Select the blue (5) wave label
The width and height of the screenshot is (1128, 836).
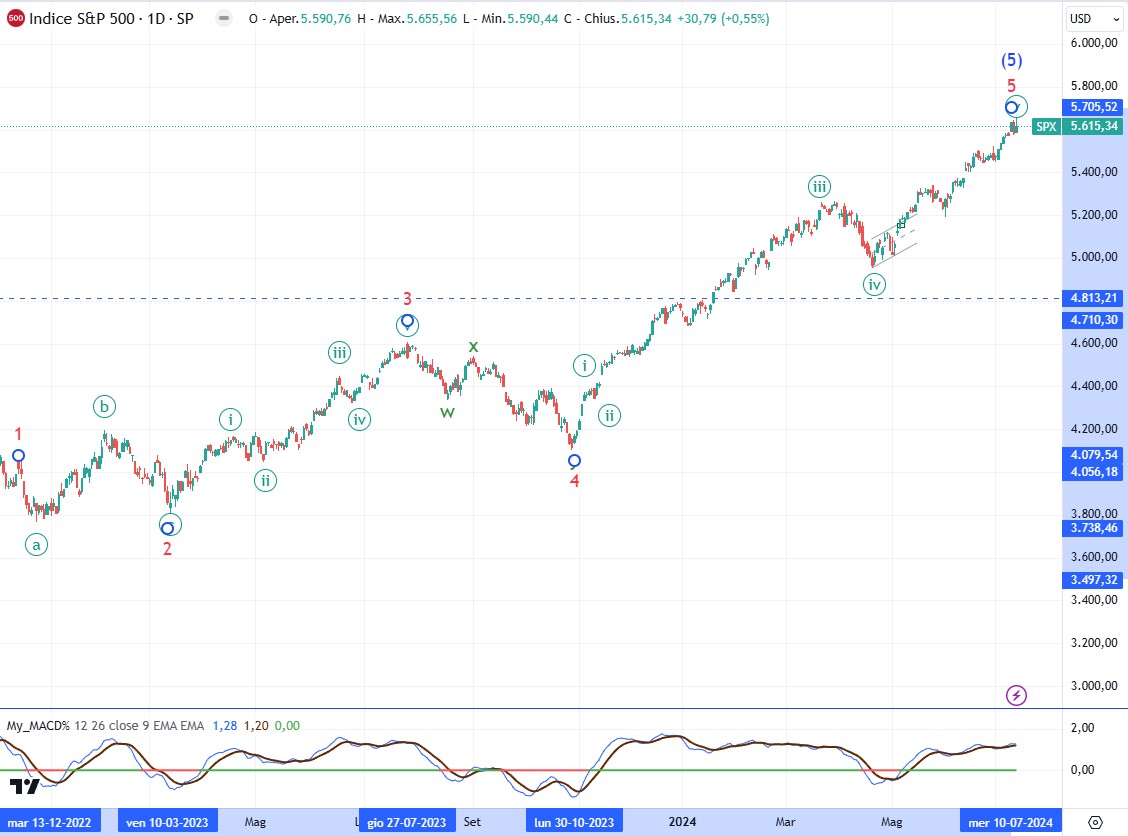[x=1011, y=60]
